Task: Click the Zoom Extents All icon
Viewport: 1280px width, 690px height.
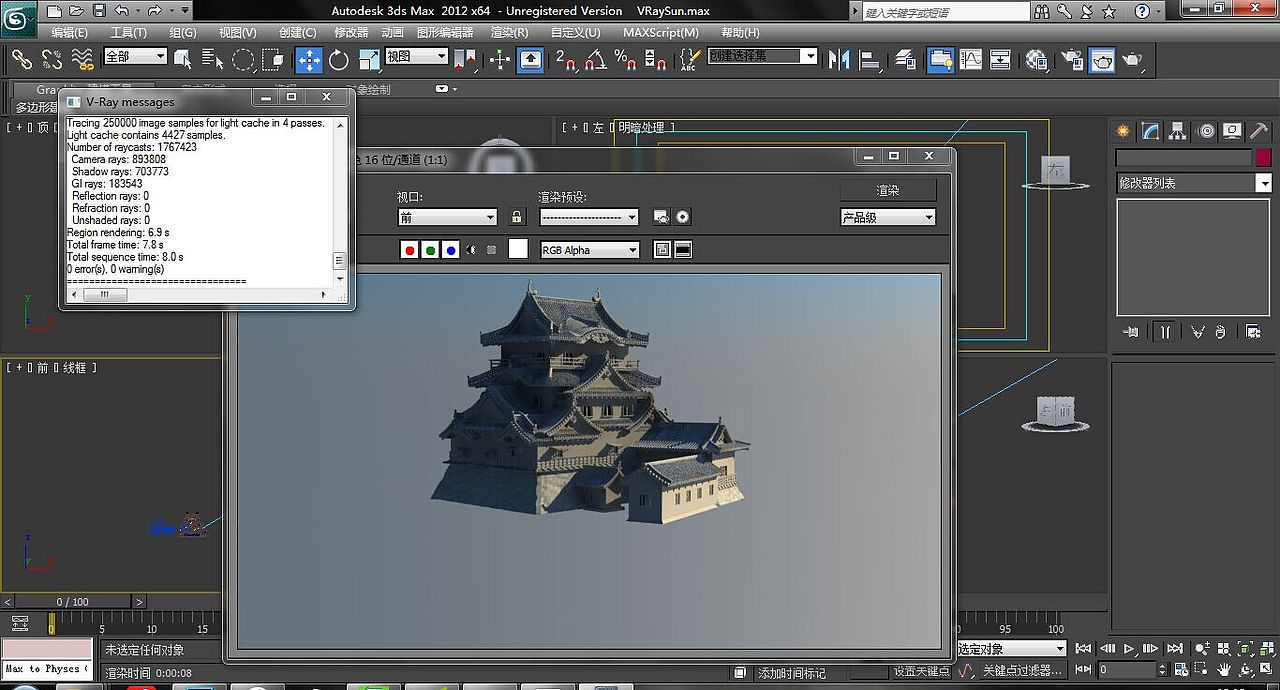Action: coord(1268,648)
